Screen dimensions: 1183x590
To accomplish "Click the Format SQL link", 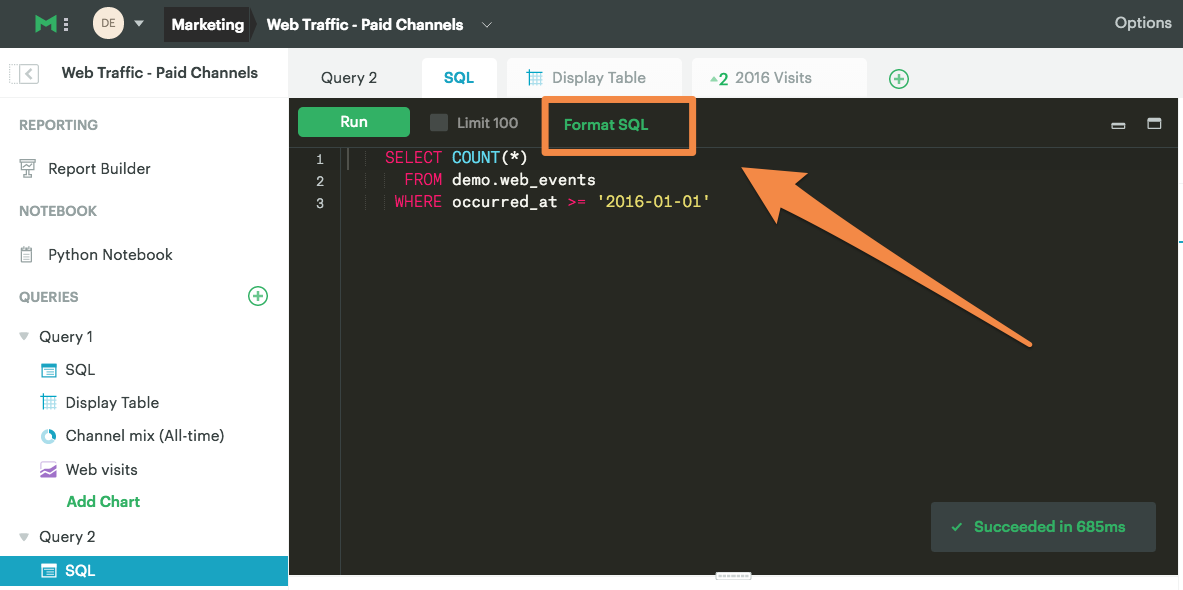I will pyautogui.click(x=606, y=125).
